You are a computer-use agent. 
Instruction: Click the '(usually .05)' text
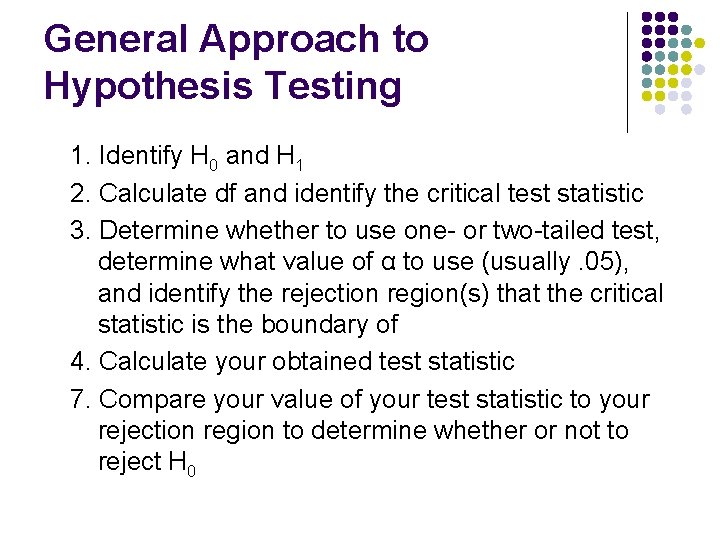(x=555, y=262)
